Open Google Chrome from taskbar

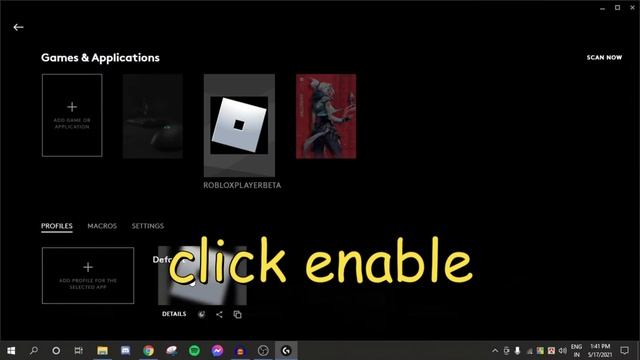pos(149,350)
